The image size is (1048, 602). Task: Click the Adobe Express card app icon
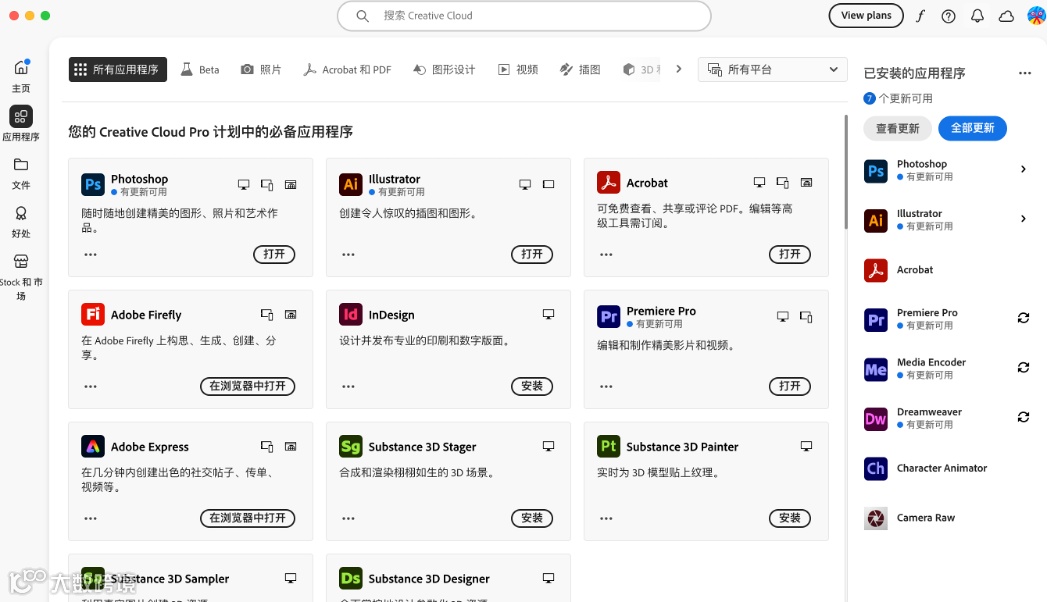pos(93,446)
